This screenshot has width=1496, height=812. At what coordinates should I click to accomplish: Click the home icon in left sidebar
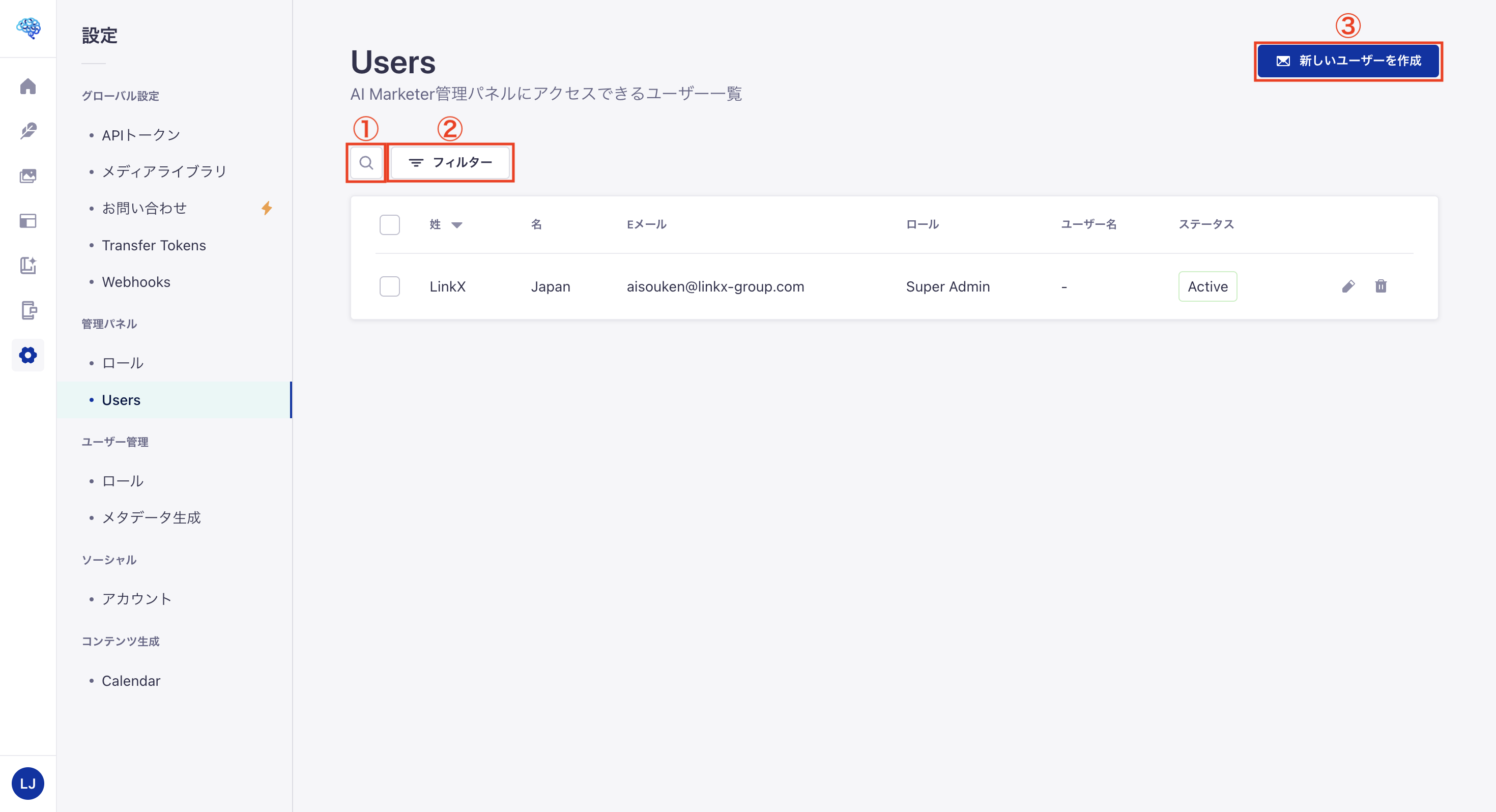(28, 86)
